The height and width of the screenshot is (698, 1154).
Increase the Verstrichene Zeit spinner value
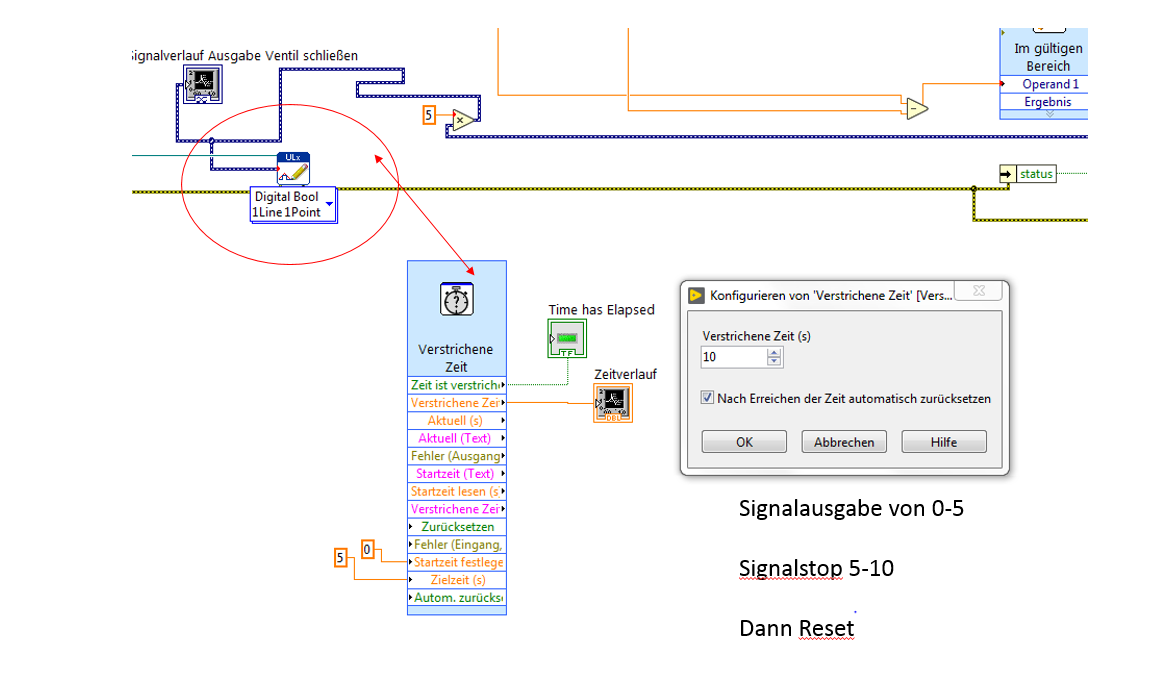(x=774, y=353)
